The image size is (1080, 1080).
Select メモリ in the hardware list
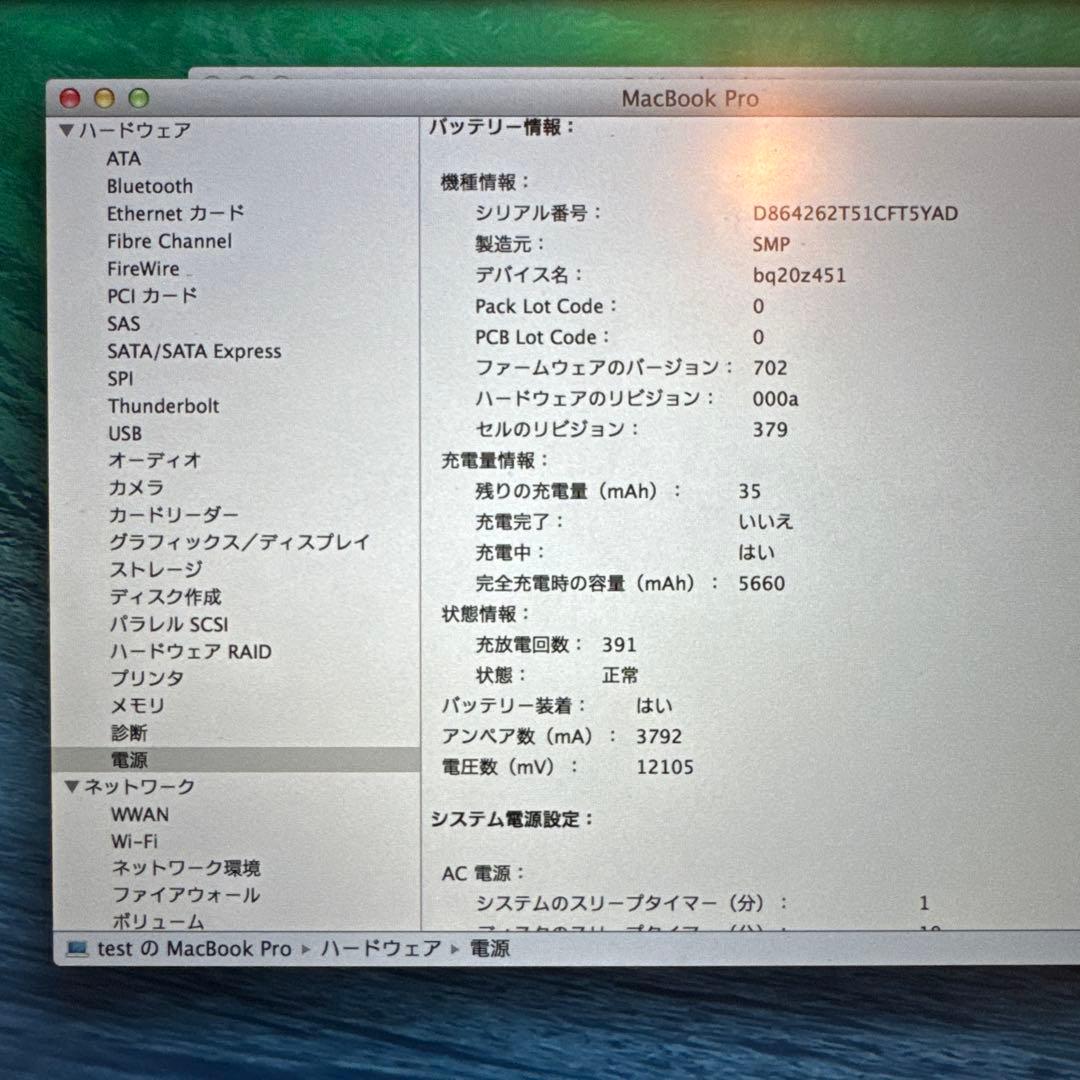(138, 705)
